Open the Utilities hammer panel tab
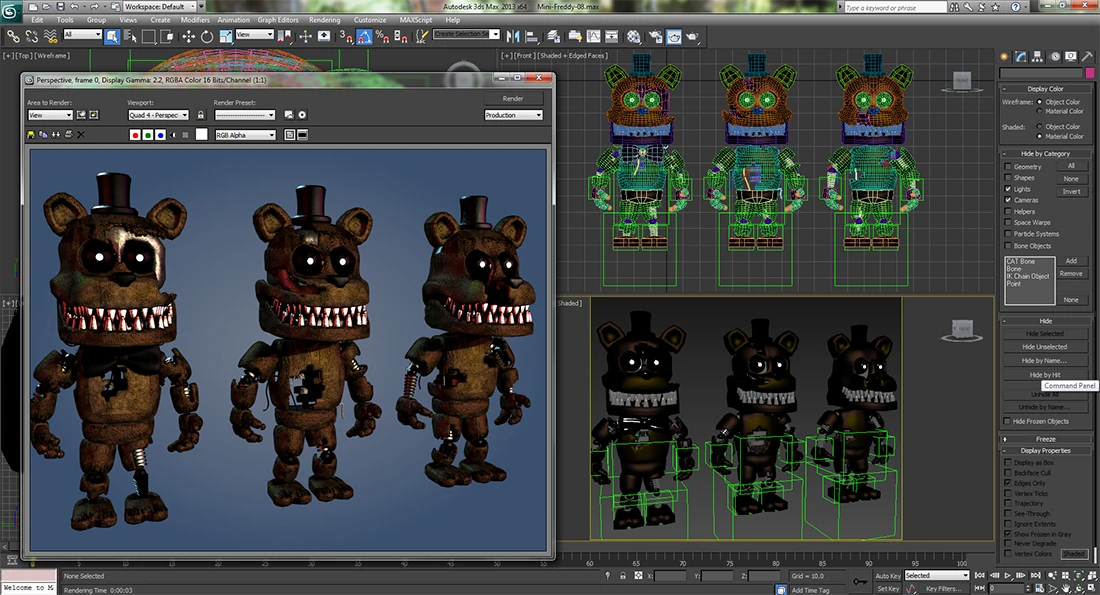The image size is (1100, 595). [1086, 56]
